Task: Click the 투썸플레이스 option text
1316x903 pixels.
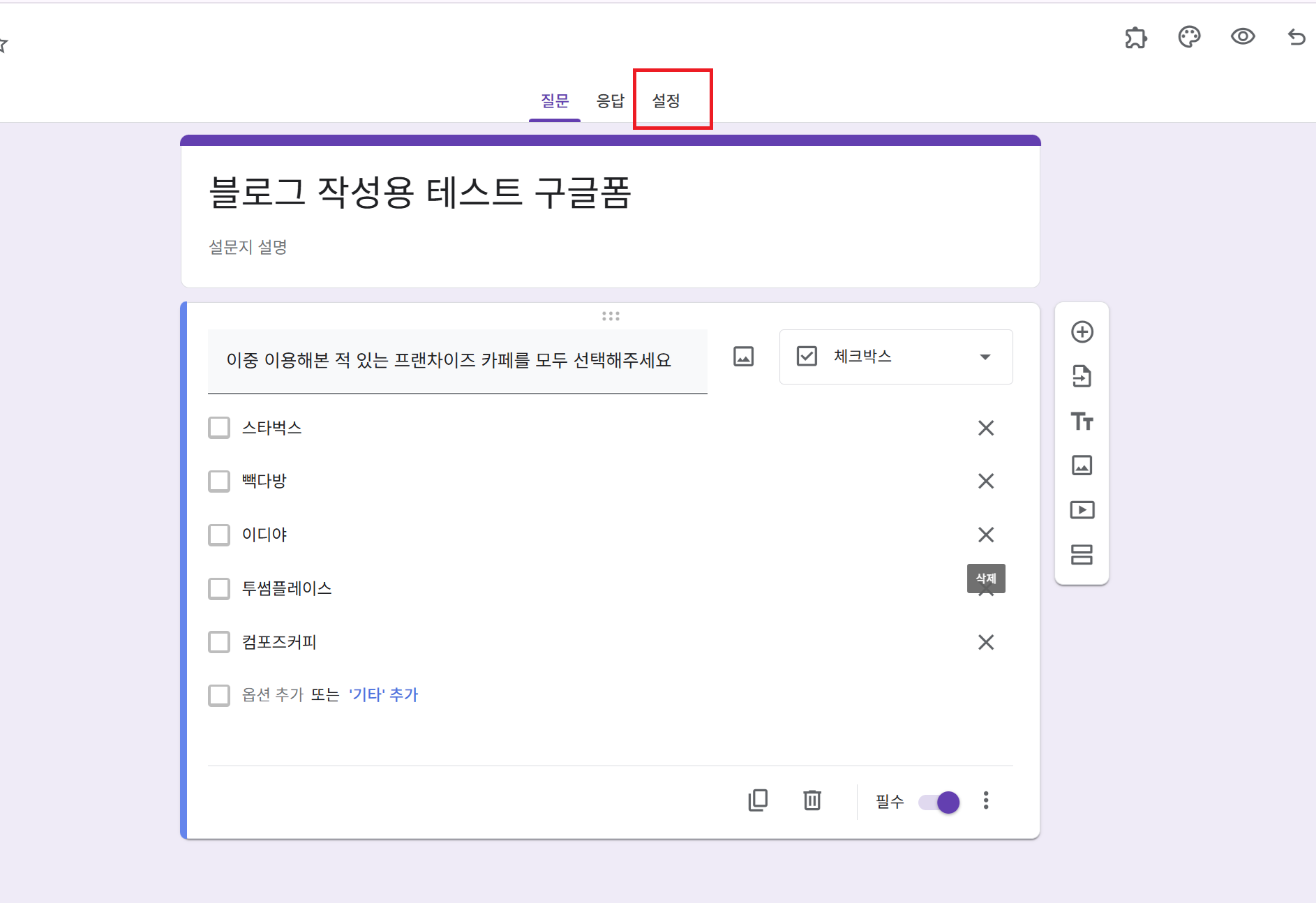Action: [x=287, y=588]
